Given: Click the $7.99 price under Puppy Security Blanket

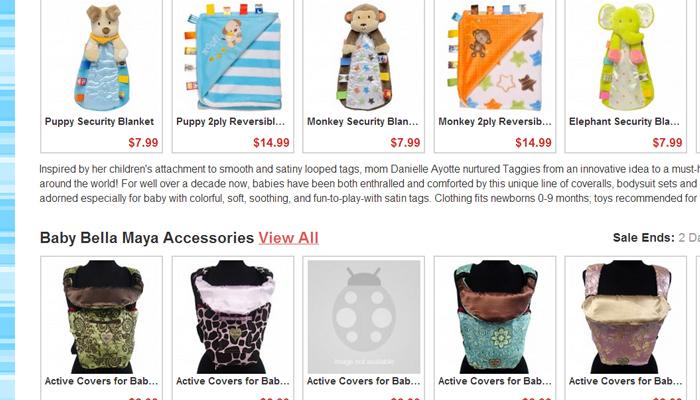Looking at the screenshot, I should click(143, 142).
